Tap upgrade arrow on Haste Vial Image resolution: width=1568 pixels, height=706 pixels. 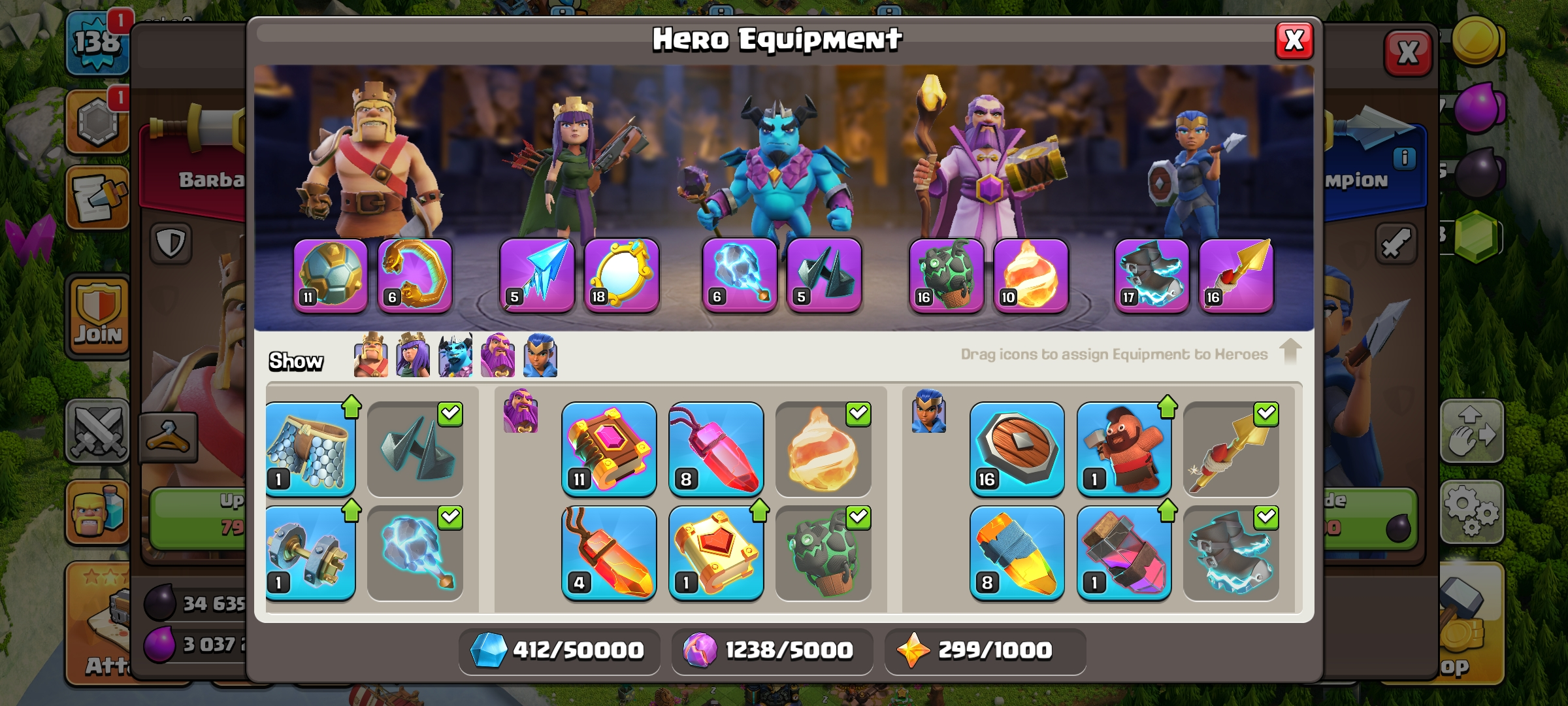pos(1168,510)
